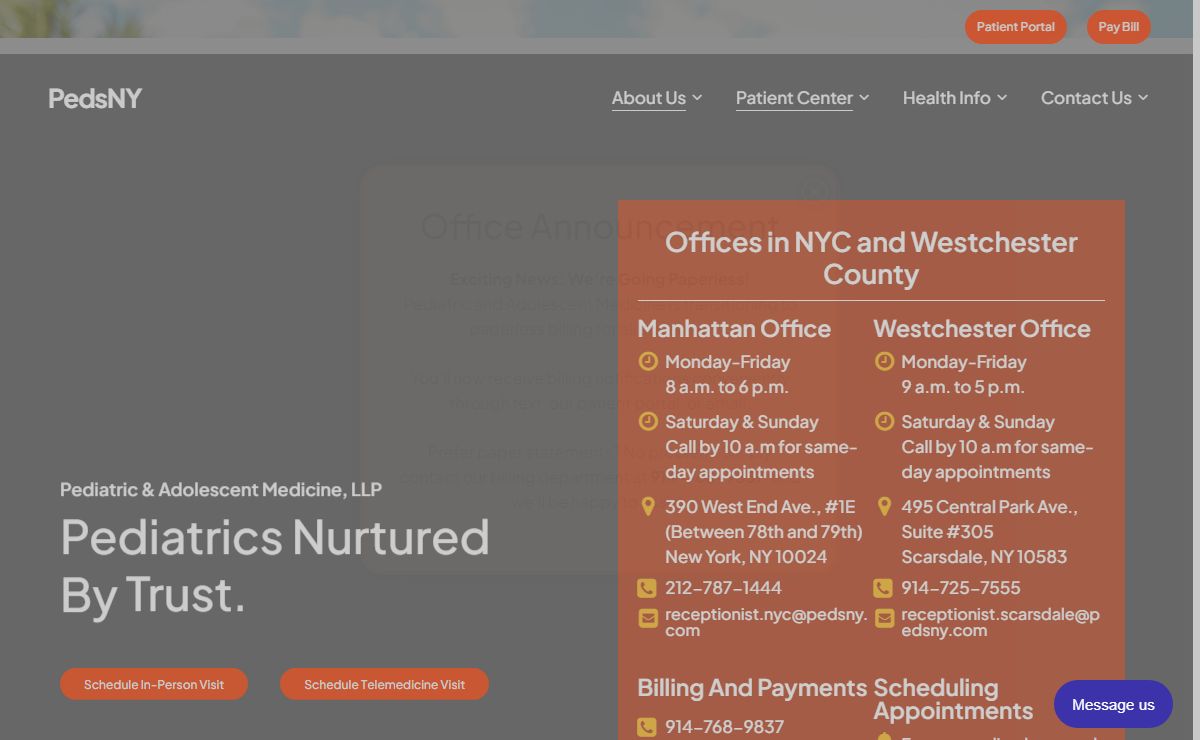Click the Manhattan email envelope icon

648,619
